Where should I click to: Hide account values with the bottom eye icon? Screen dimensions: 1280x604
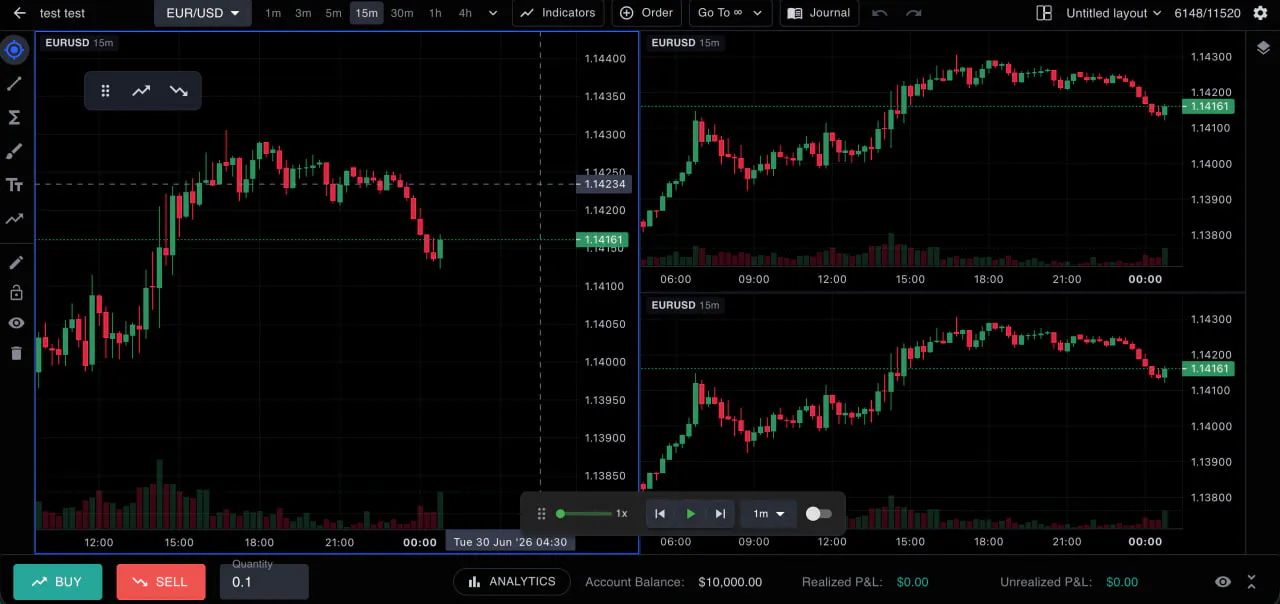coord(1223,582)
